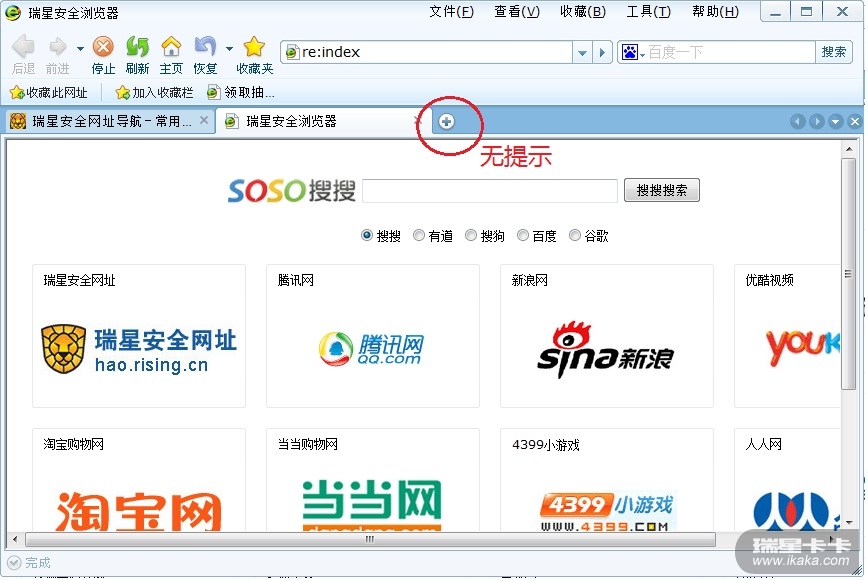Click the close-tab X icon at tab bar end
868x580 pixels.
(854, 122)
